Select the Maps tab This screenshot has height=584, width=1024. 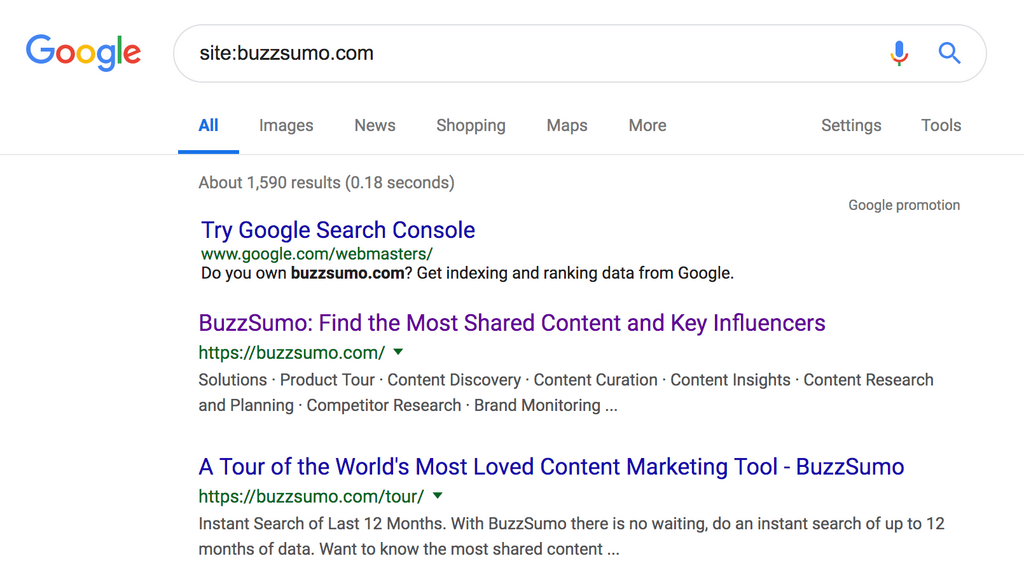[x=567, y=125]
